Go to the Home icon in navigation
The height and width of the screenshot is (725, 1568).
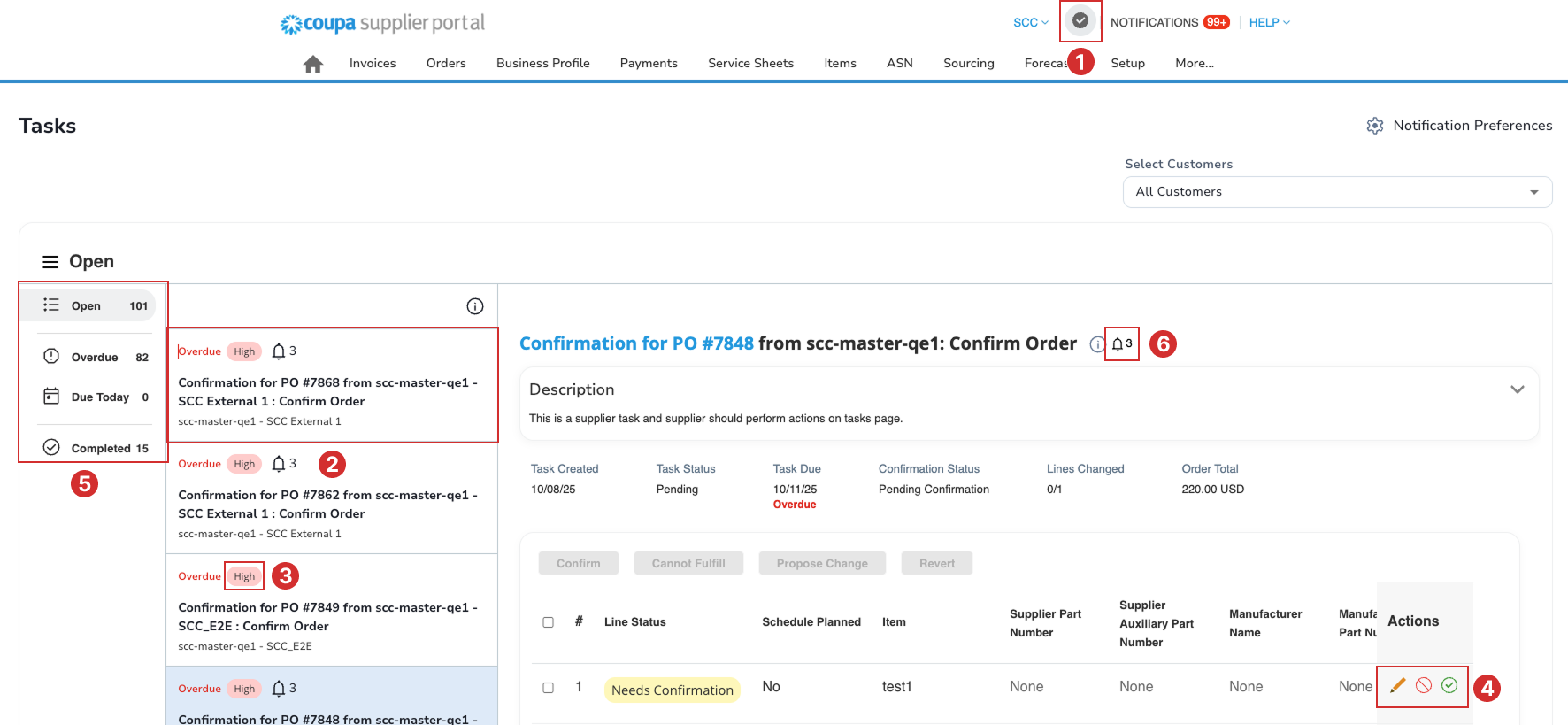pos(312,64)
